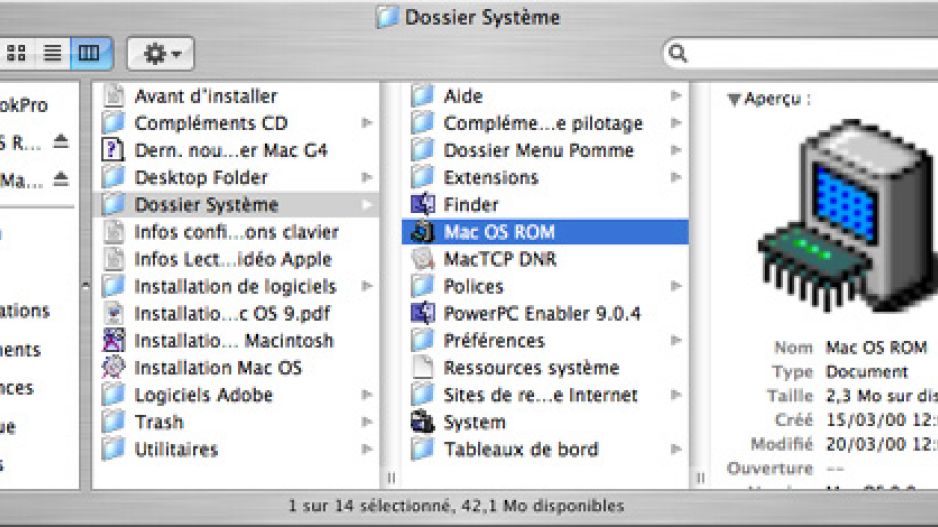The height and width of the screenshot is (527, 938).
Task: Expand Desktop Folder with its arrow
Action: pos(367,177)
